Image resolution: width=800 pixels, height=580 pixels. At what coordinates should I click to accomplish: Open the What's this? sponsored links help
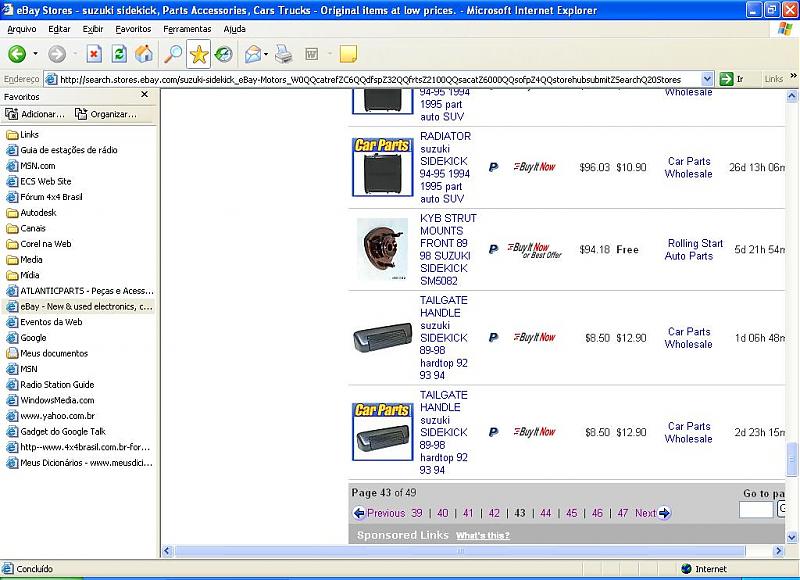[x=483, y=535]
